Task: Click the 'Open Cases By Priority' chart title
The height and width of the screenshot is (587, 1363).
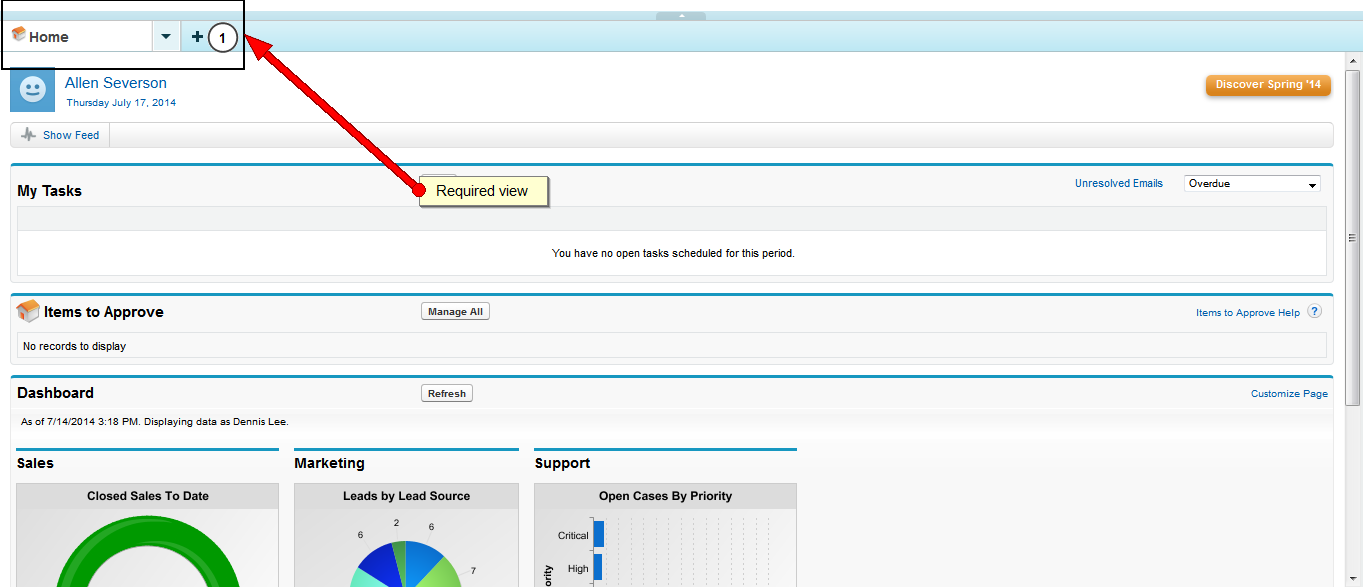Action: (x=665, y=496)
